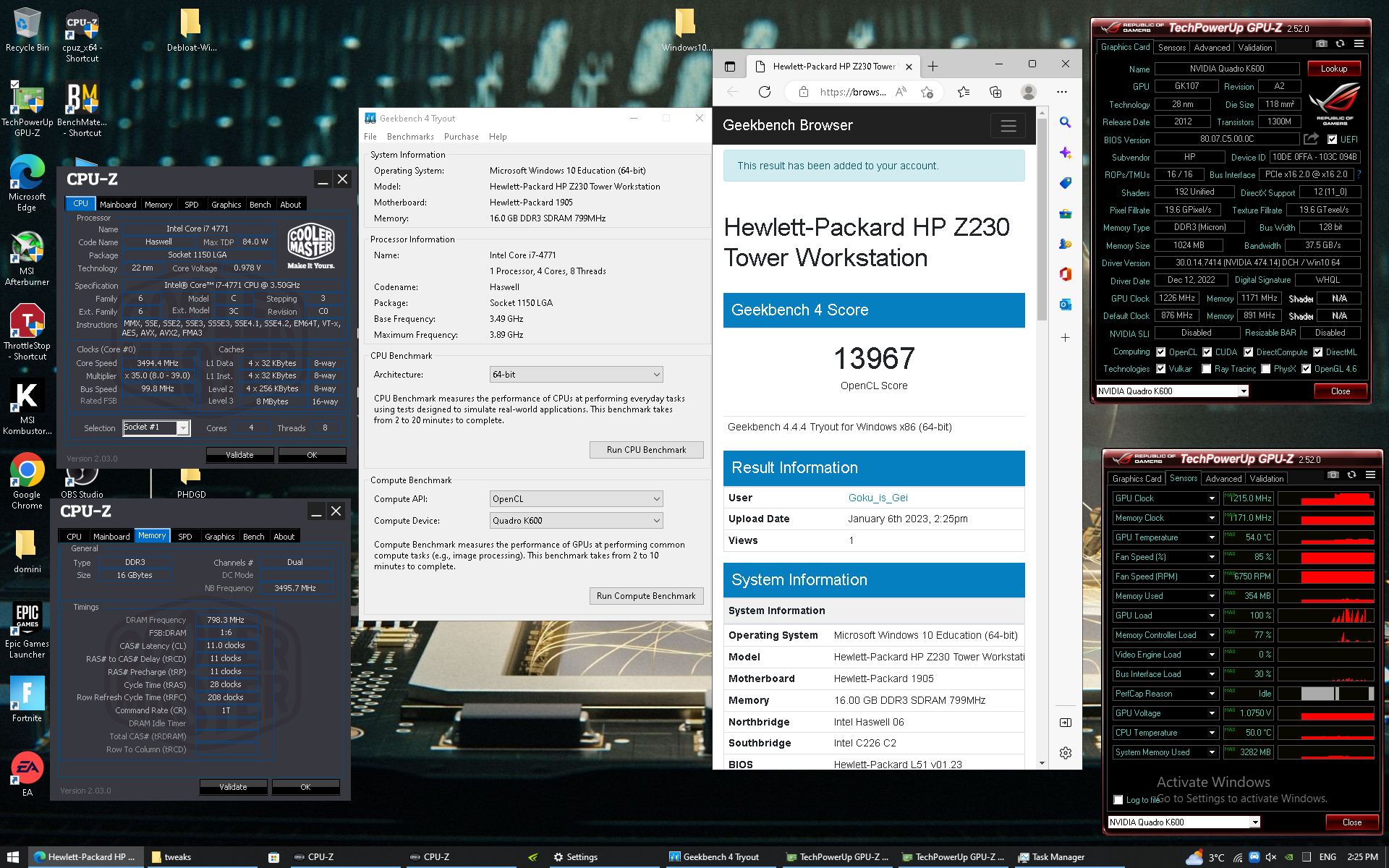Open Epic Games Launcher desktop icon
Viewport: 1389px width, 868px height.
click(27, 631)
